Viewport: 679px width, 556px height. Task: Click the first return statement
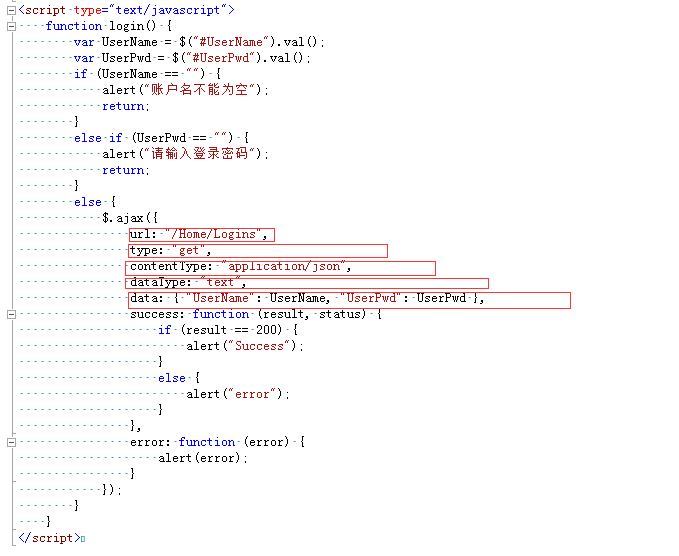point(126,107)
